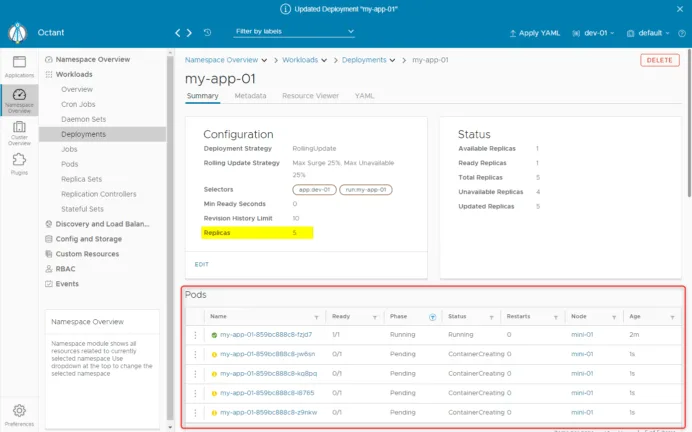Open pod my-app-01-859bc888c8-fzjd7
The width and height of the screenshot is (692, 432).
click(x=266, y=335)
